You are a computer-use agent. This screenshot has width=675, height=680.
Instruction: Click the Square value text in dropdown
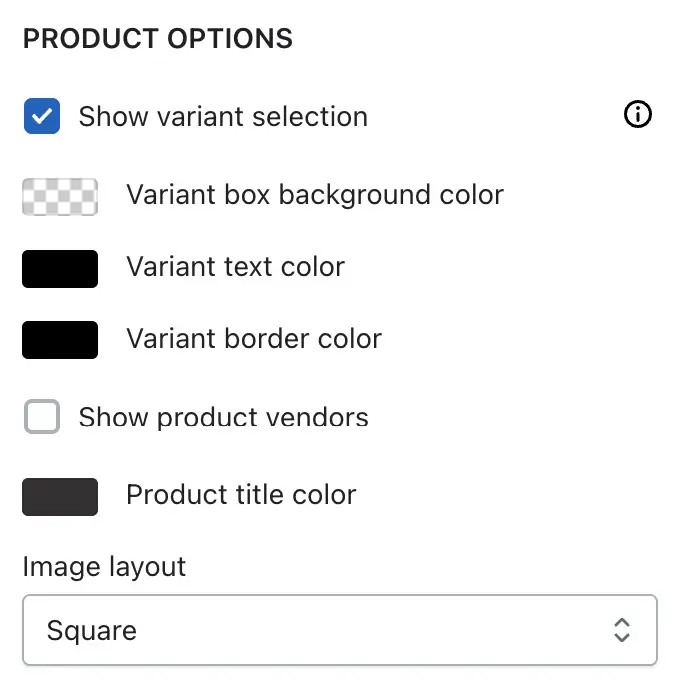[92, 631]
